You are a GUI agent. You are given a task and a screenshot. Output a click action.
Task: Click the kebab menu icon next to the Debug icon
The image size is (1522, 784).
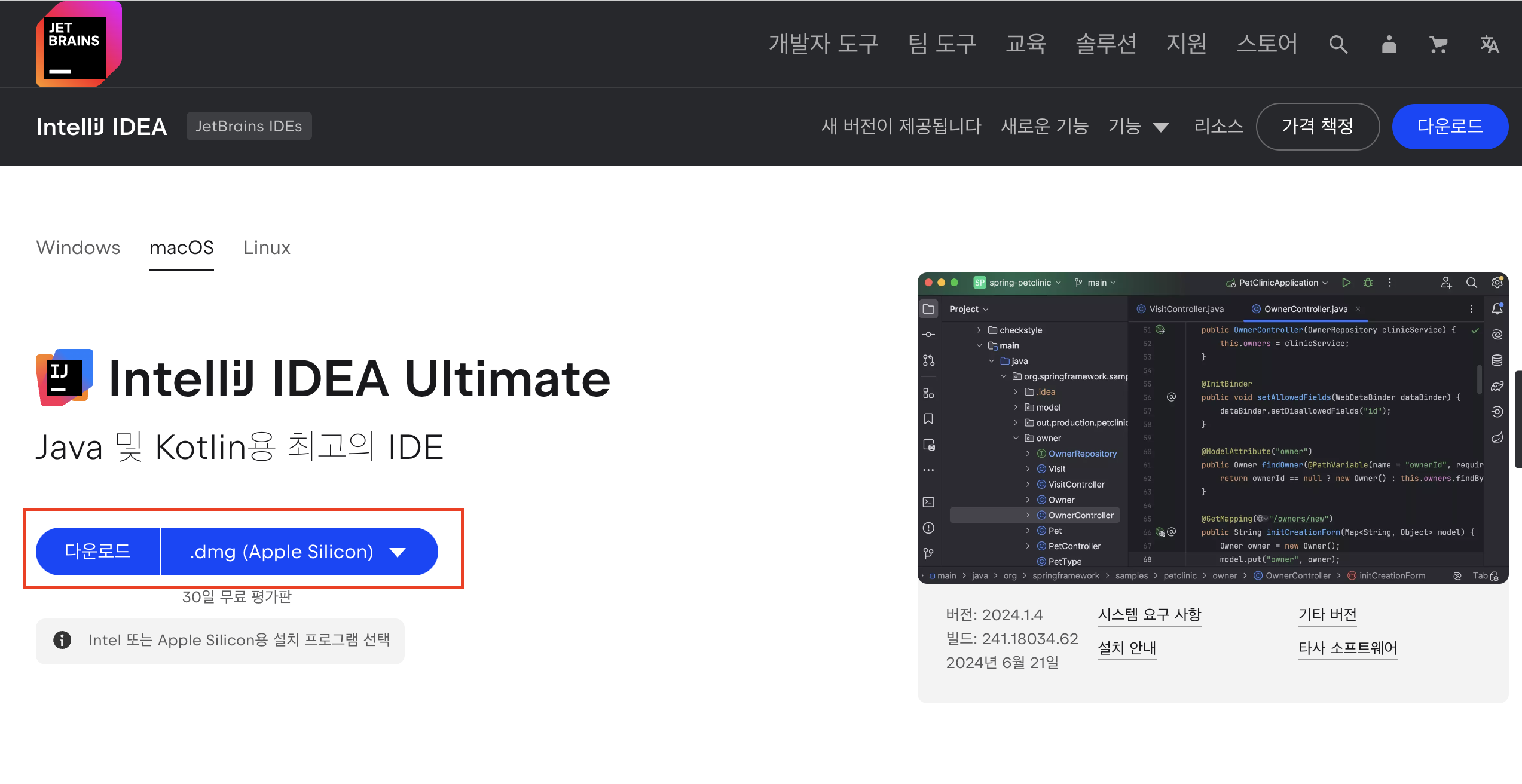click(x=1390, y=283)
